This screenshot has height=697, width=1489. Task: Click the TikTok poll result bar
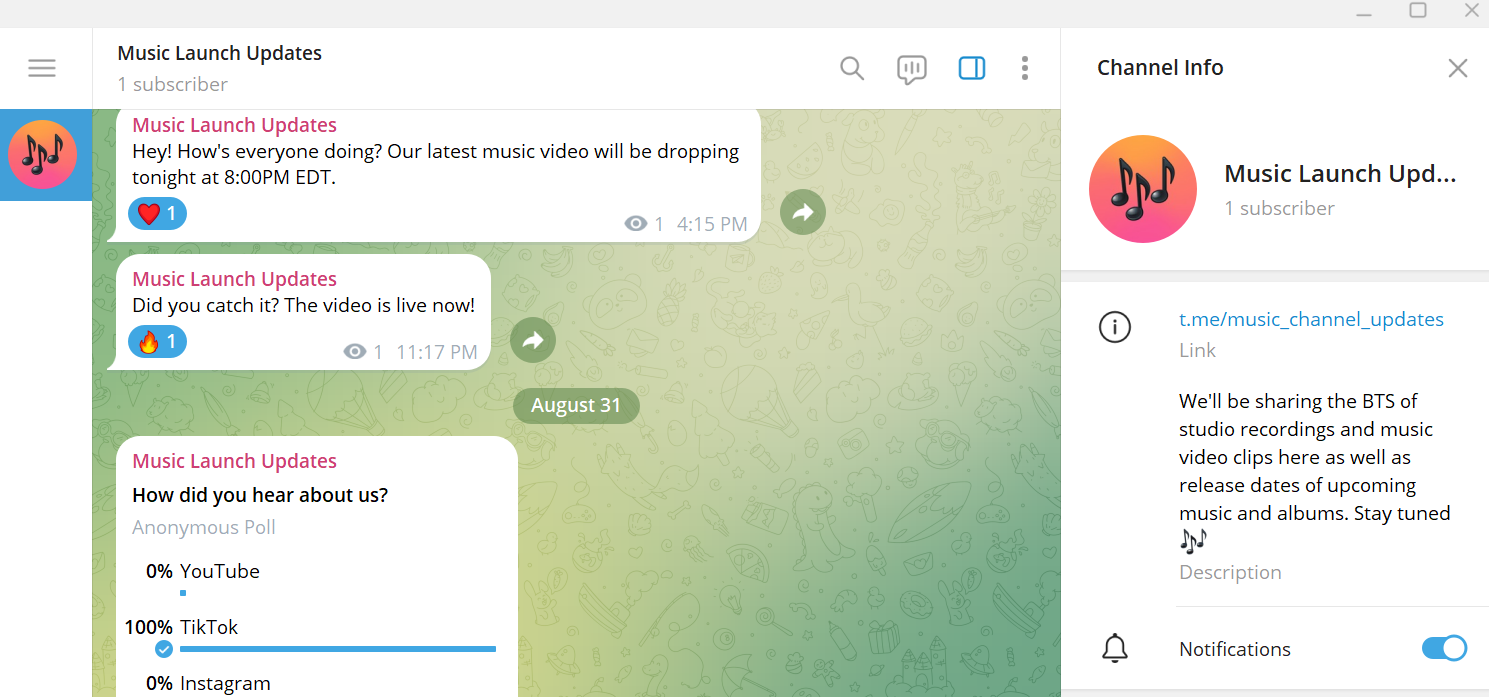pyautogui.click(x=337, y=648)
